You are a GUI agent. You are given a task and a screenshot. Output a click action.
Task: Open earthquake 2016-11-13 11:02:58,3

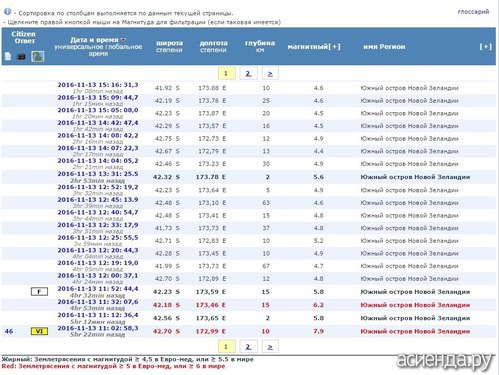coord(98,329)
